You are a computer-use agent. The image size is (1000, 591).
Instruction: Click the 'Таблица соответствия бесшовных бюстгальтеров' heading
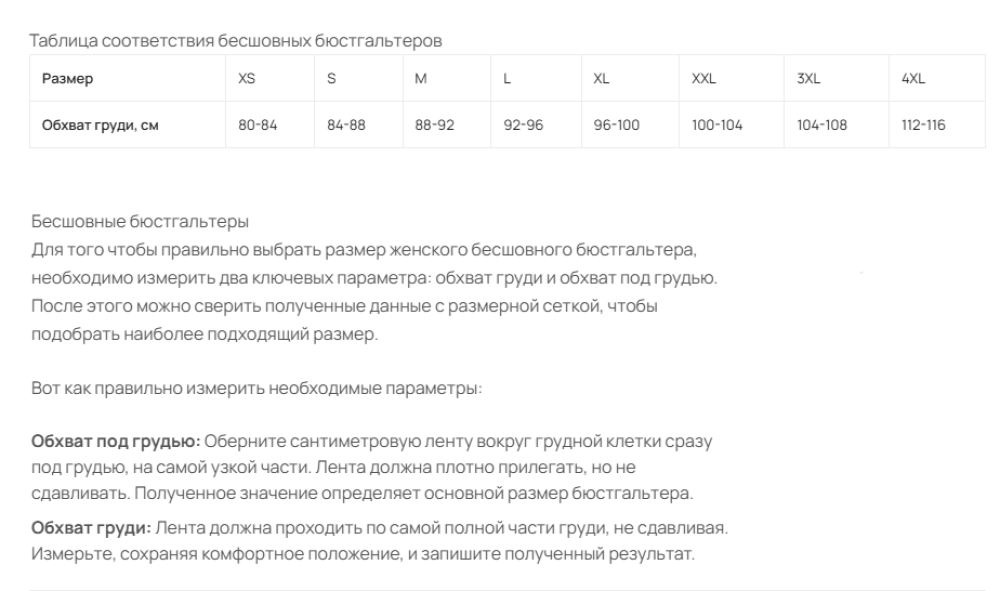point(235,41)
